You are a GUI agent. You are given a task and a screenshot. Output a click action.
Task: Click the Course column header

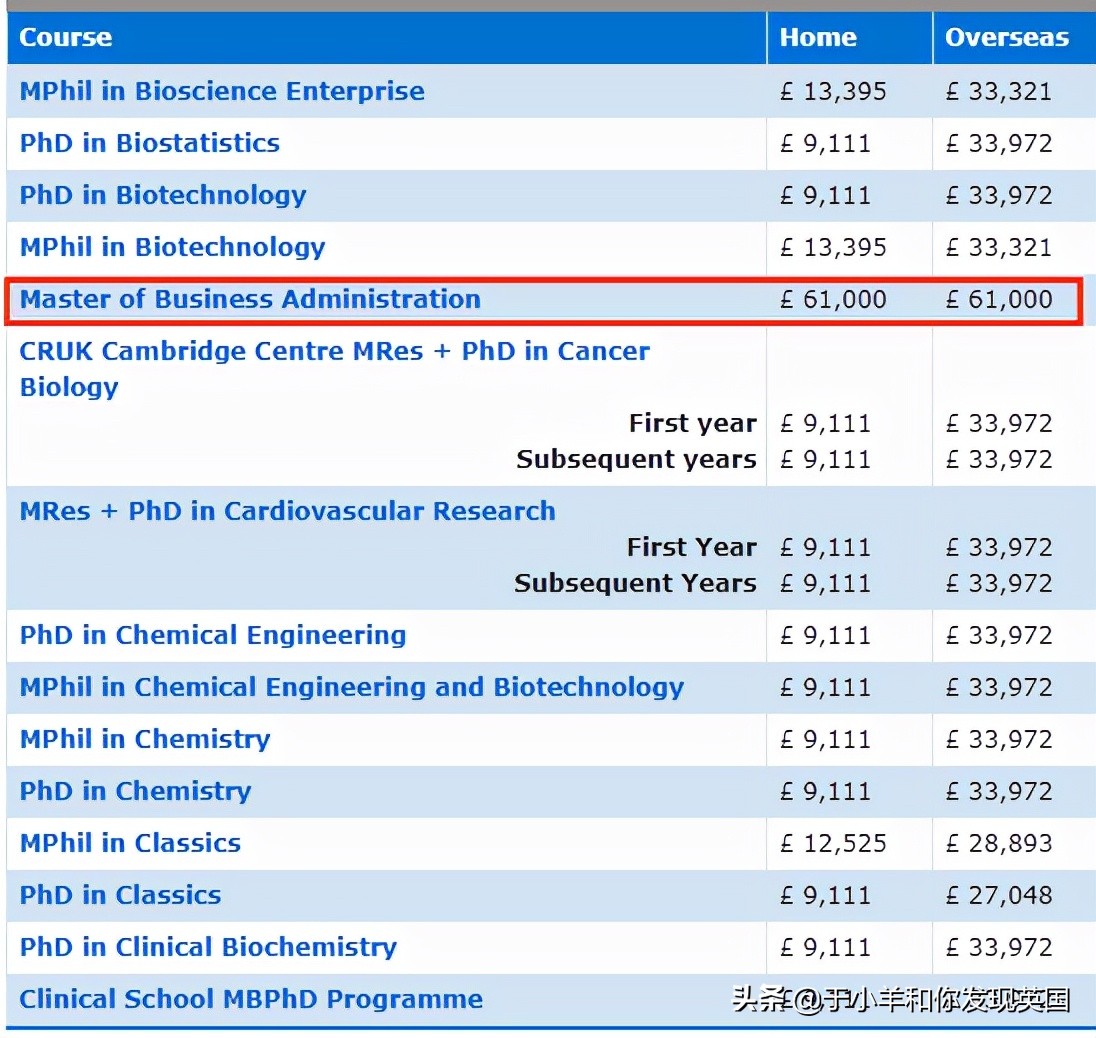(65, 38)
